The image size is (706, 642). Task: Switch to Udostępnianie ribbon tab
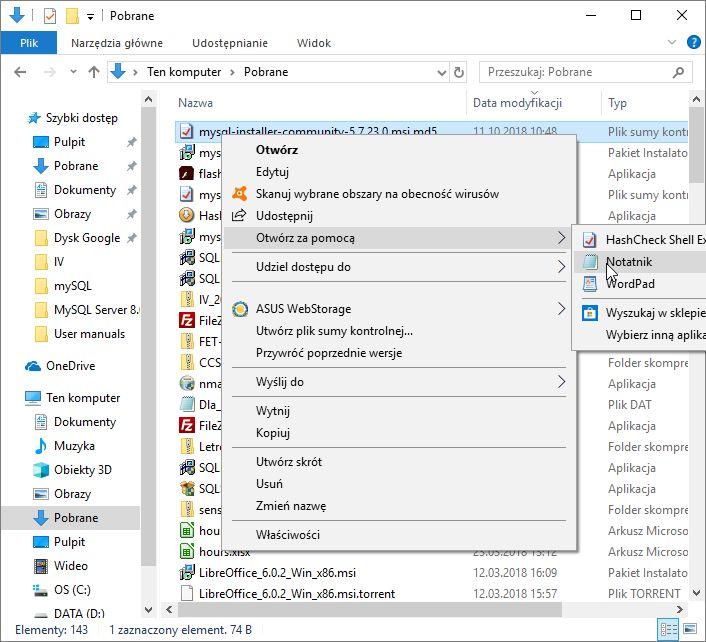[230, 43]
